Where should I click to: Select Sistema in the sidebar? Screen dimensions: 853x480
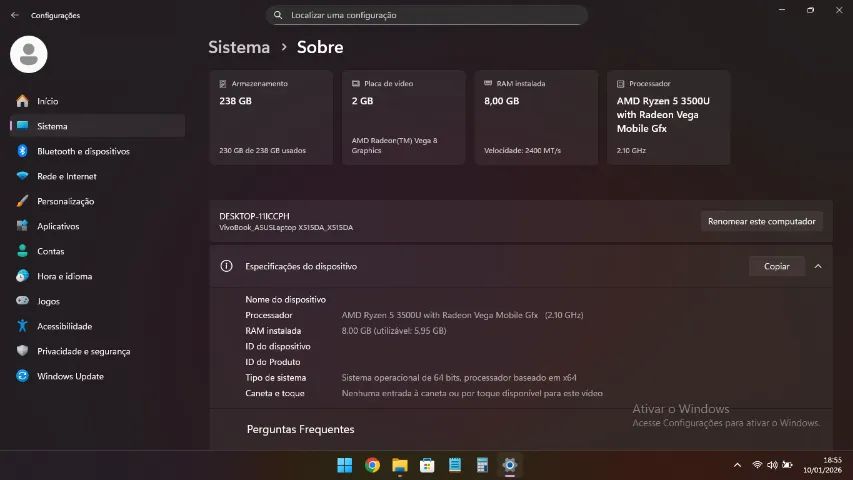tap(97, 126)
